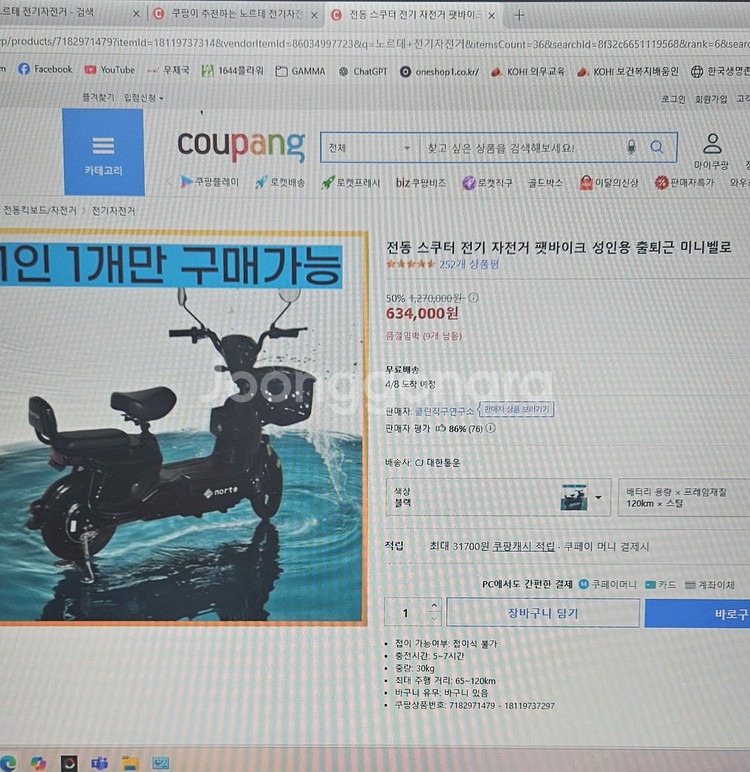This screenshot has width=750, height=772.
Task: Open File Explorer in the taskbar
Action: coord(130,763)
